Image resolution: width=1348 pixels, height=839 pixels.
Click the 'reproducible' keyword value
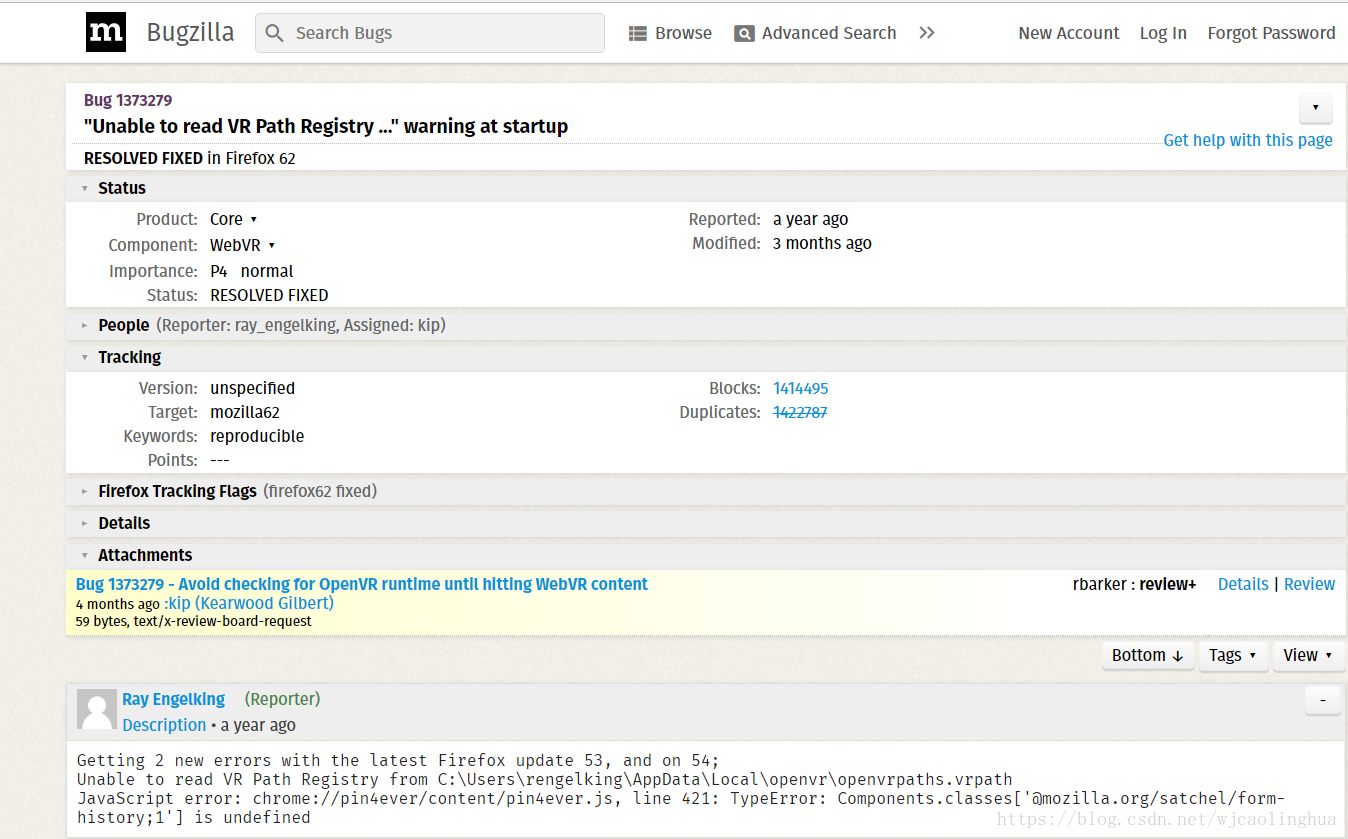(257, 436)
